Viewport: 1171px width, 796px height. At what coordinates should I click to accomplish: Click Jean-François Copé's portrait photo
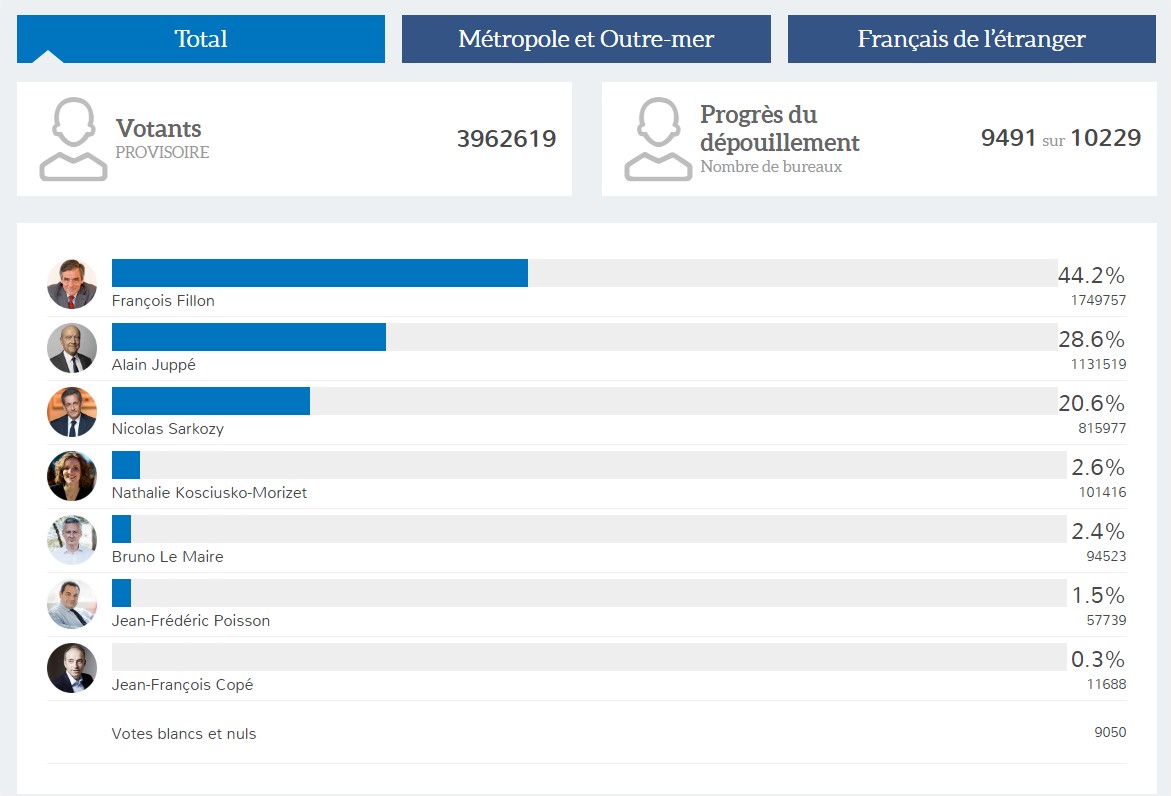[x=72, y=668]
